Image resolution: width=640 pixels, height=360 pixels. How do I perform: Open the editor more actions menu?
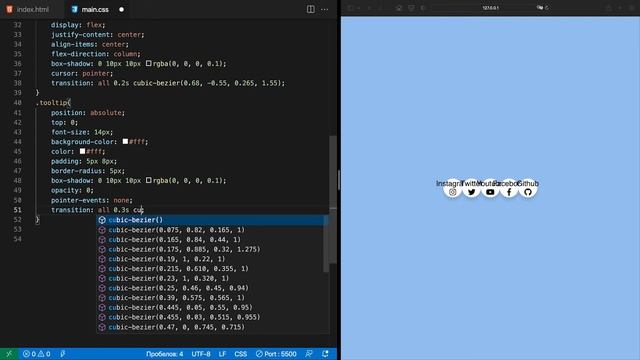point(324,9)
